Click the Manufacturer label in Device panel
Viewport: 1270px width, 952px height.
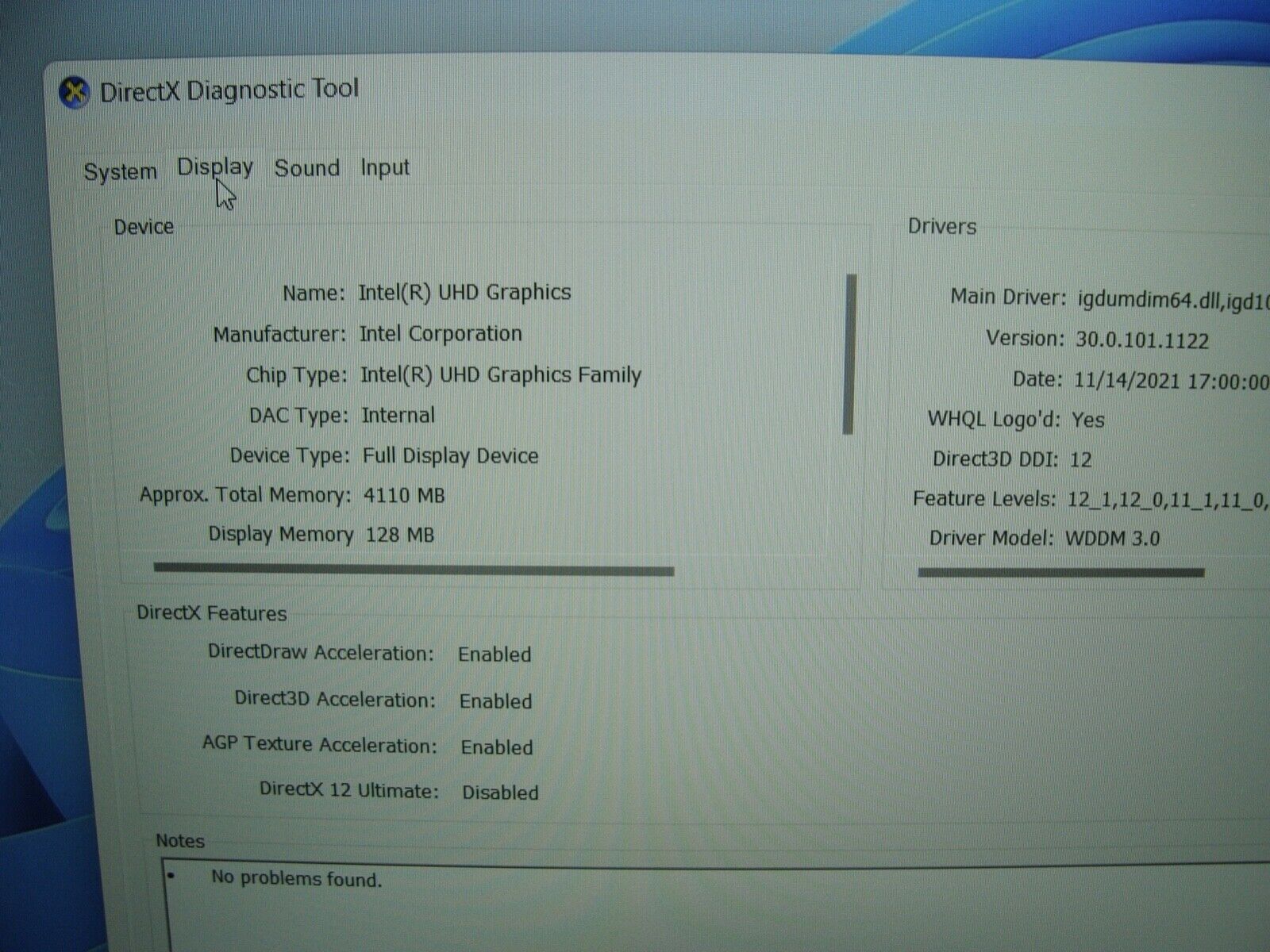point(279,335)
